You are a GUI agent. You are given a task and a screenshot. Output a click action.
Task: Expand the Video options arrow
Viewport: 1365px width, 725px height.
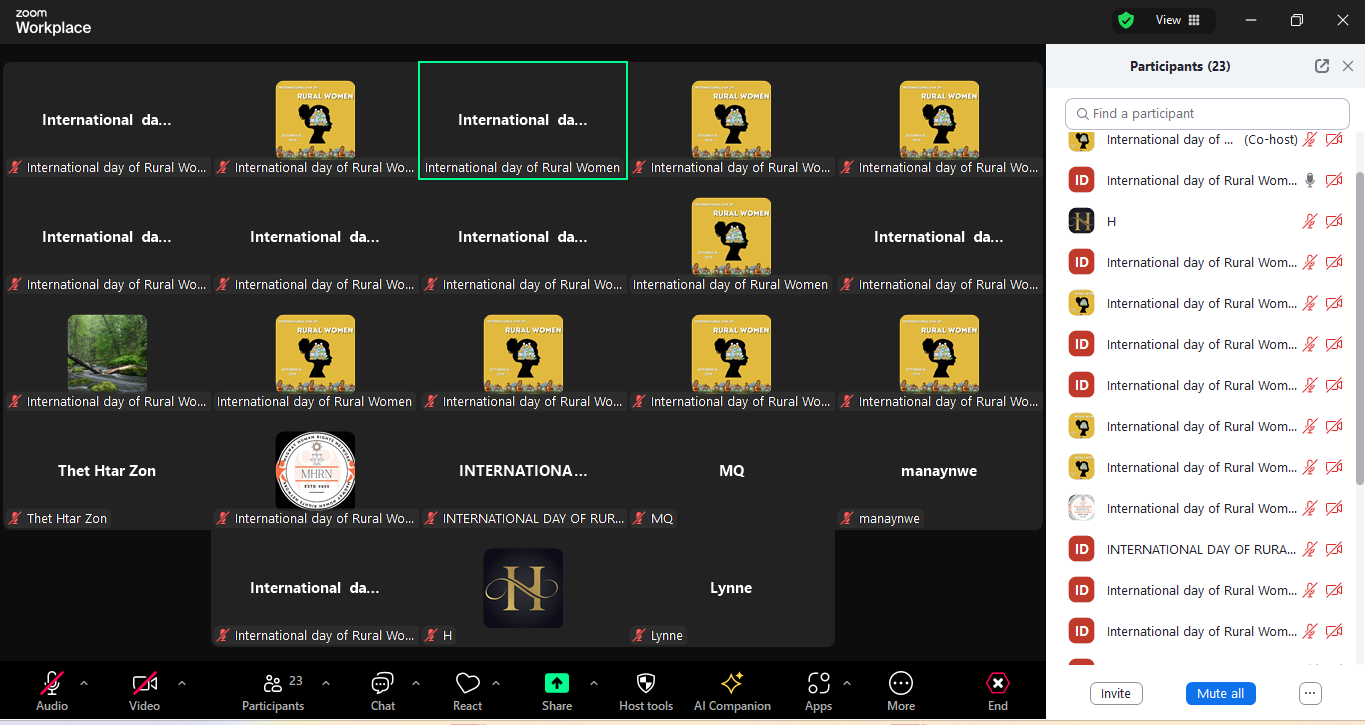tap(182, 683)
